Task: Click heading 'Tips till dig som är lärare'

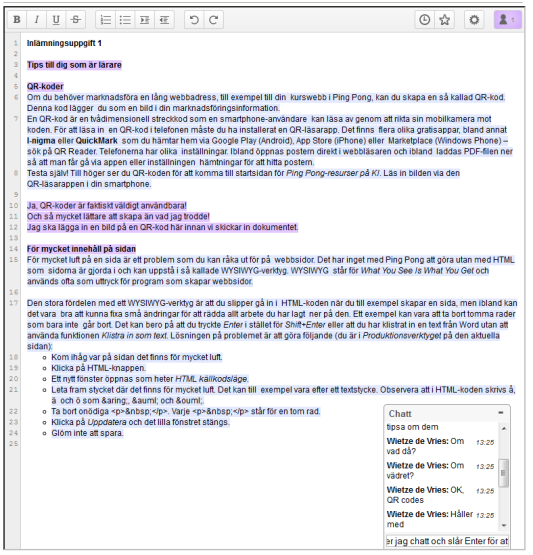Action: coord(74,65)
